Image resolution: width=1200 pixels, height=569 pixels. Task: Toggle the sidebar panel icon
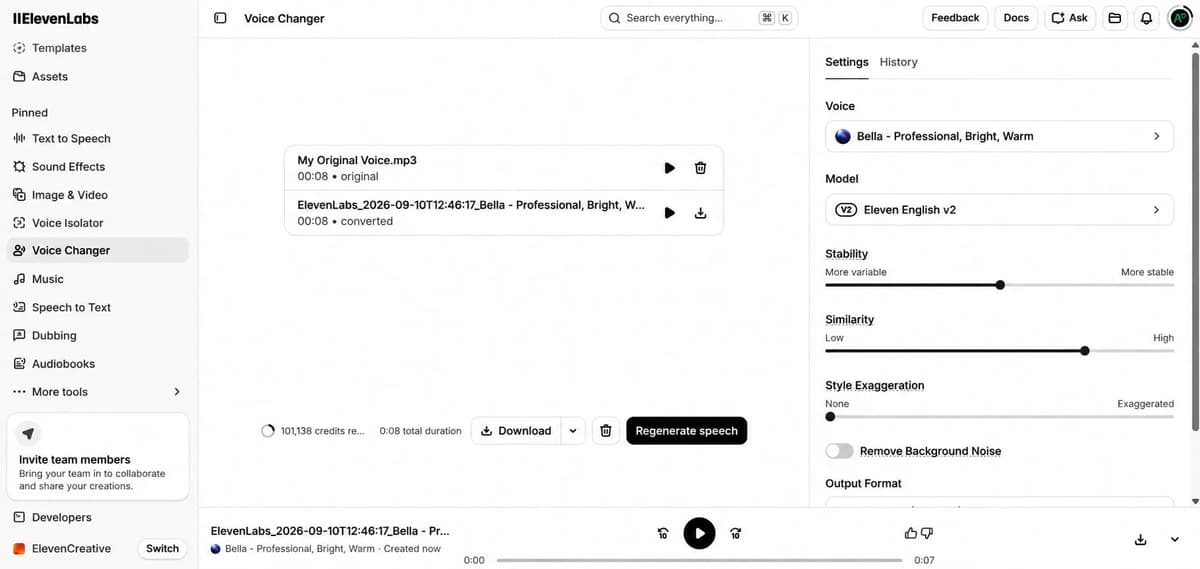point(220,18)
